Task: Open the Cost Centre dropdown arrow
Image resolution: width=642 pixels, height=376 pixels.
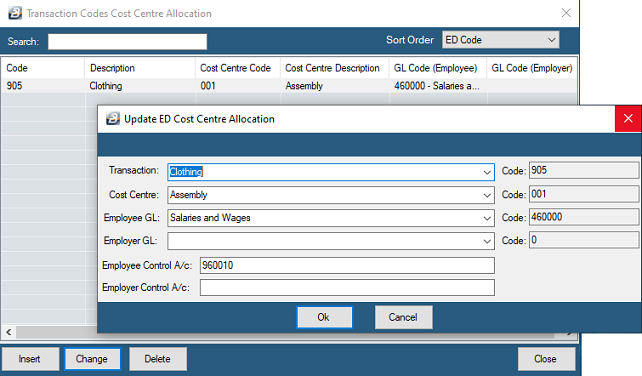Action: coord(487,195)
